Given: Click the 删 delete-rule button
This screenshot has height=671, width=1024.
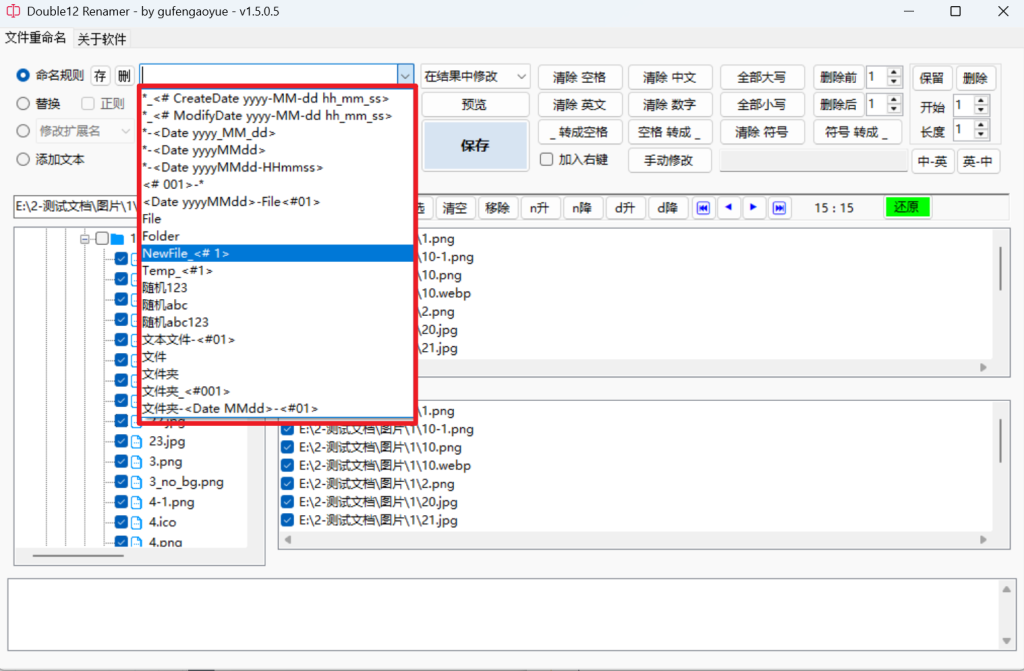Looking at the screenshot, I should (124, 76).
